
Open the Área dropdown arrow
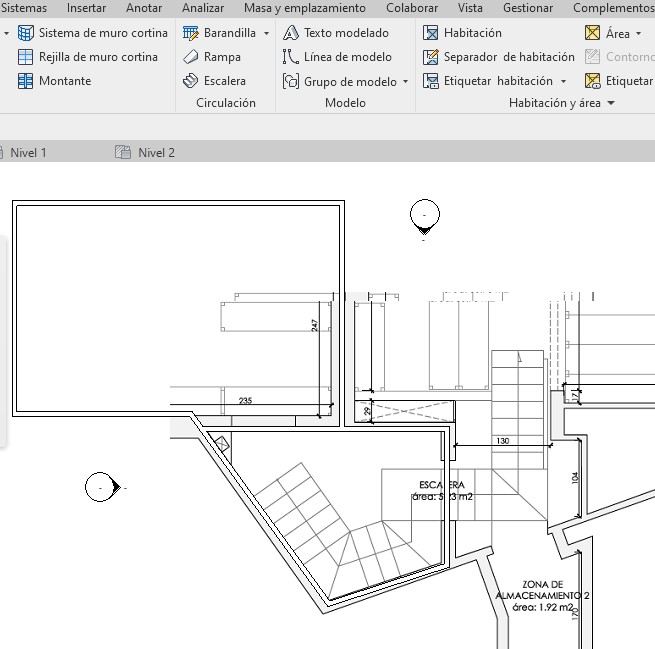[x=639, y=34]
